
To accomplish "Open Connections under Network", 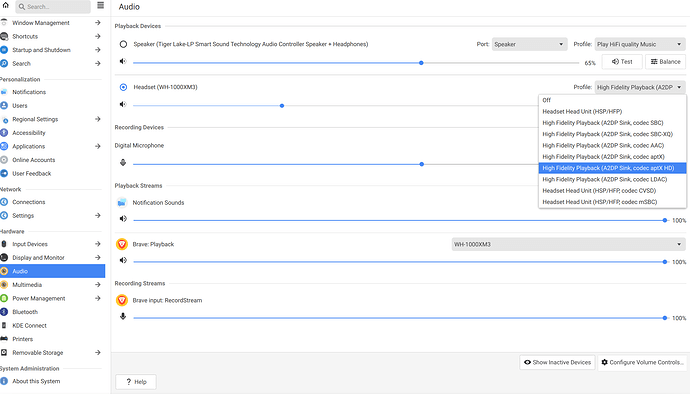I will [52, 202].
